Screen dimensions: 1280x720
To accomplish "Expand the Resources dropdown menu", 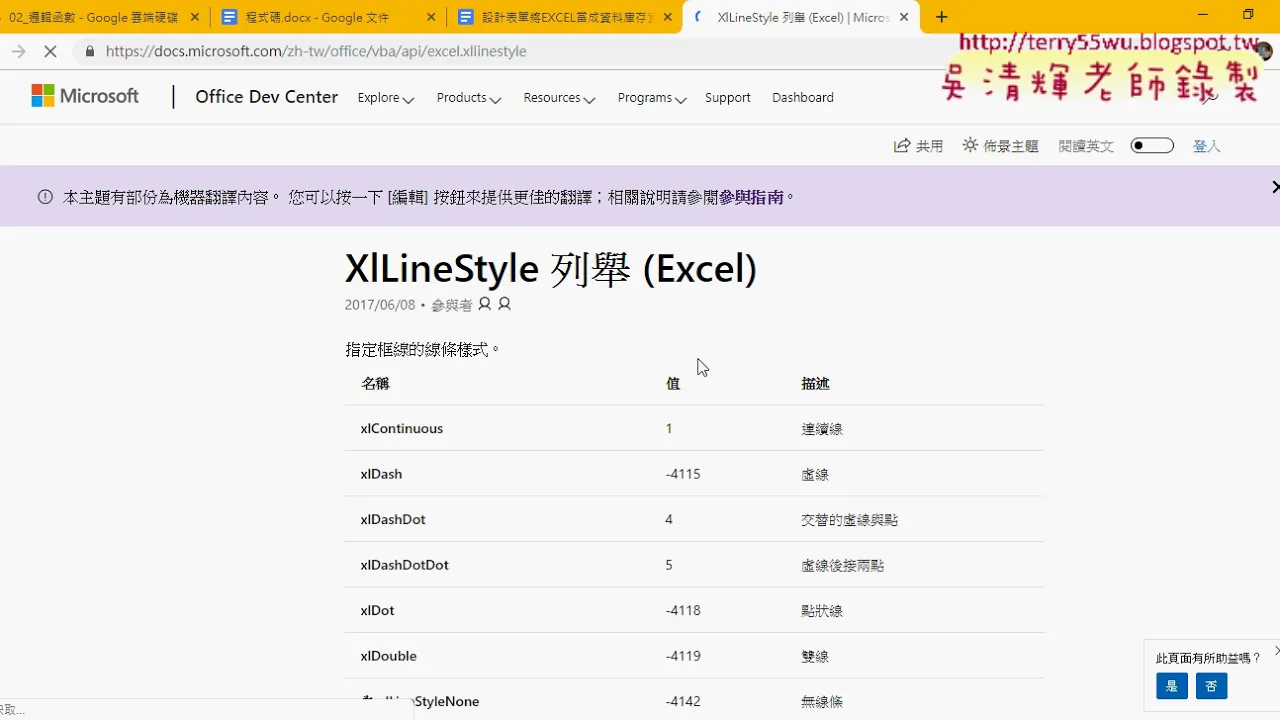I will coord(559,98).
